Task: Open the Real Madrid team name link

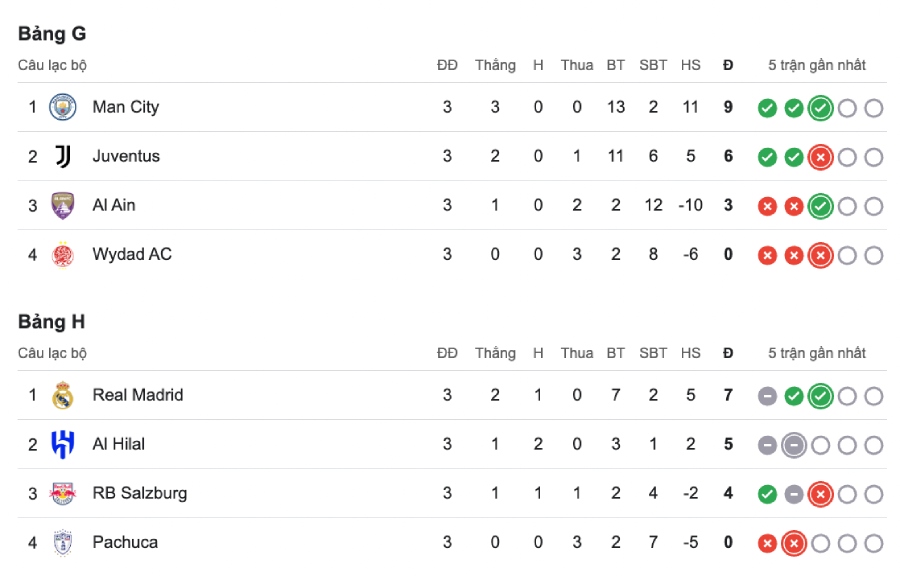Action: tap(138, 395)
